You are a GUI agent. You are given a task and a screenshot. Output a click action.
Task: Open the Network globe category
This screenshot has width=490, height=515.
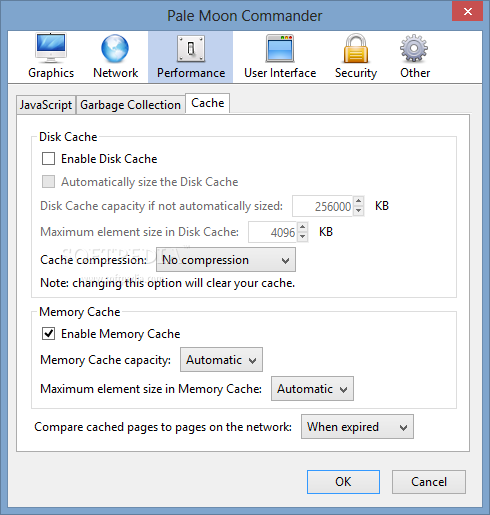tap(115, 56)
